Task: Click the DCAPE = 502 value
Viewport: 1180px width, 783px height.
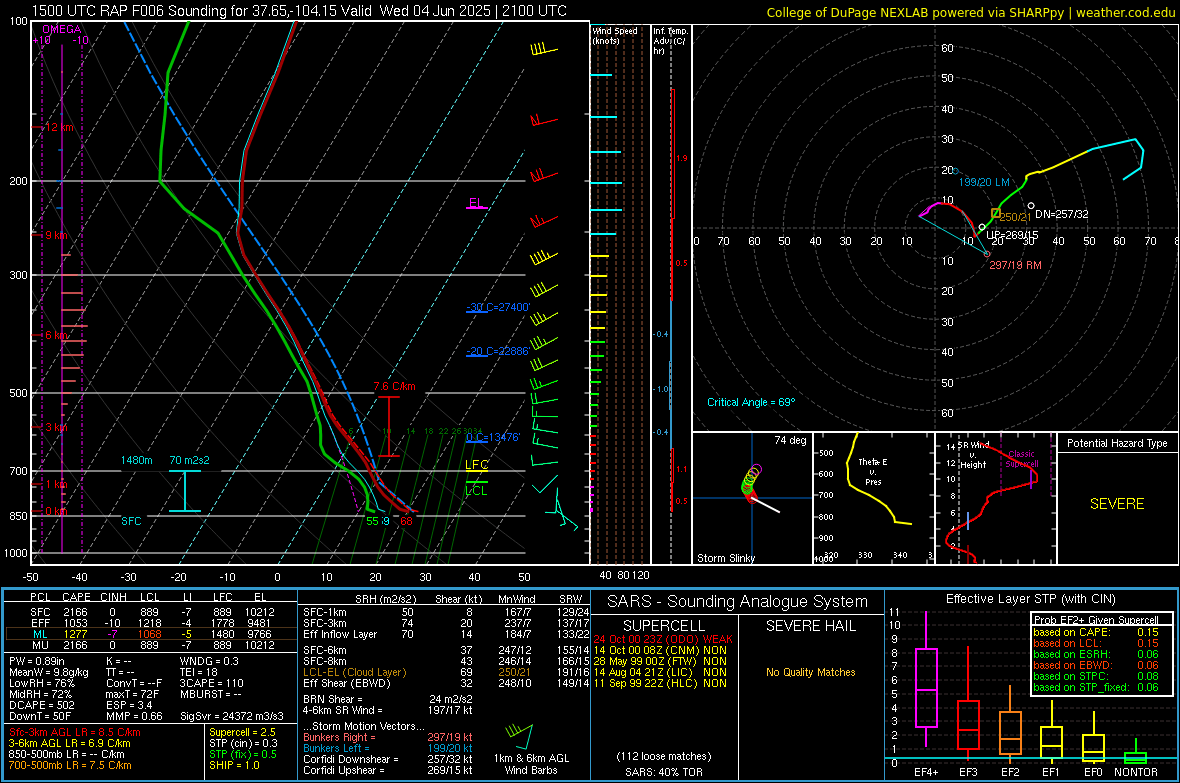Action: coord(41,705)
